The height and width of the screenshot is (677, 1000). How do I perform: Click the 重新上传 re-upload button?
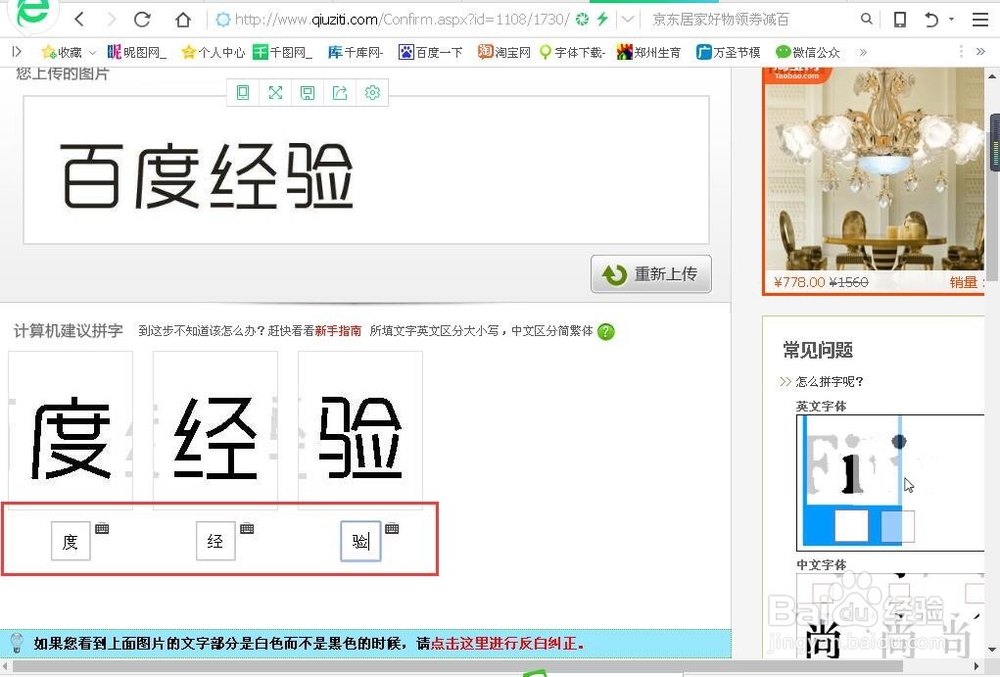[651, 274]
